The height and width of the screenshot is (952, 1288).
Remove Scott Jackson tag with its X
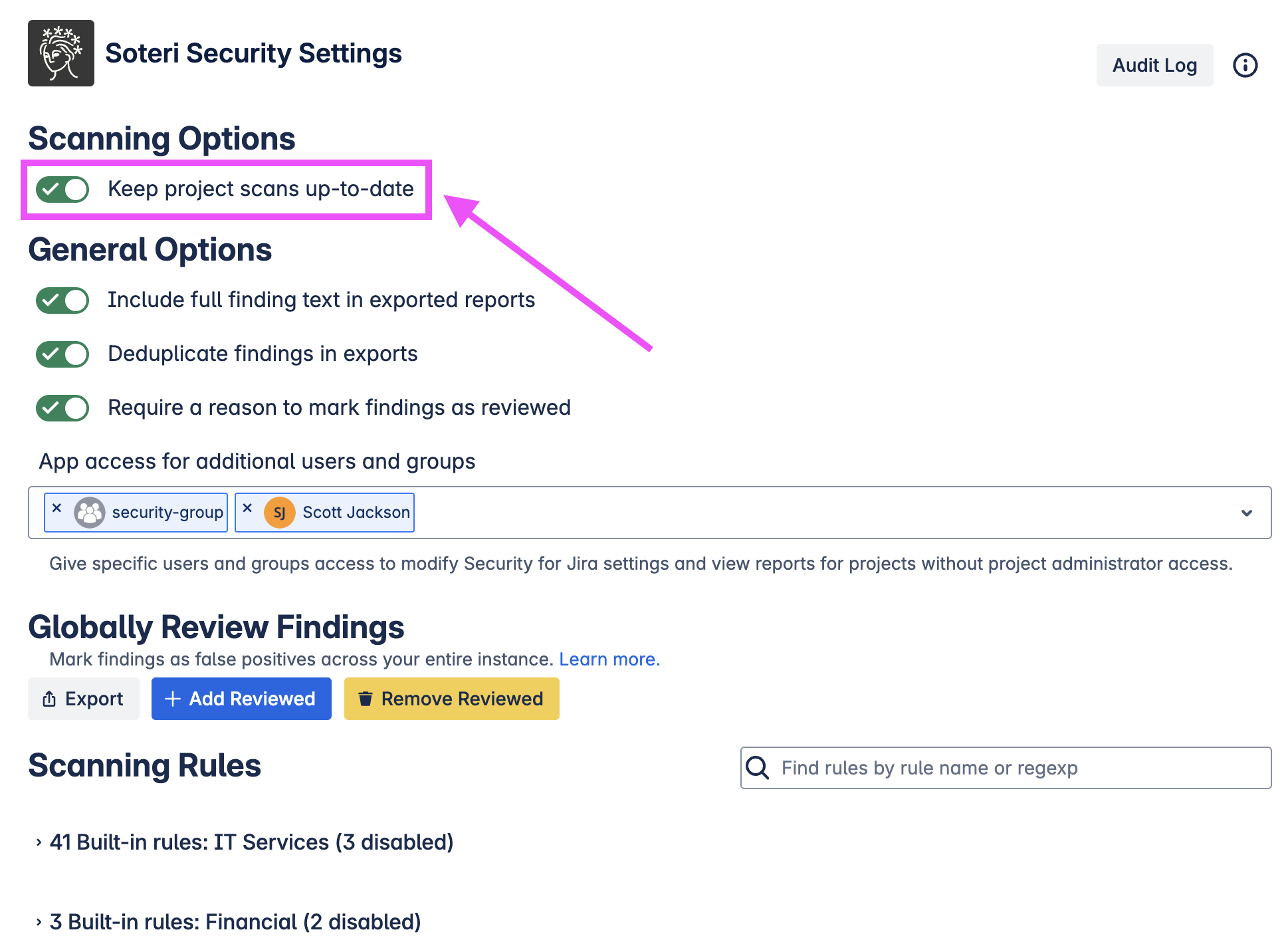[247, 508]
